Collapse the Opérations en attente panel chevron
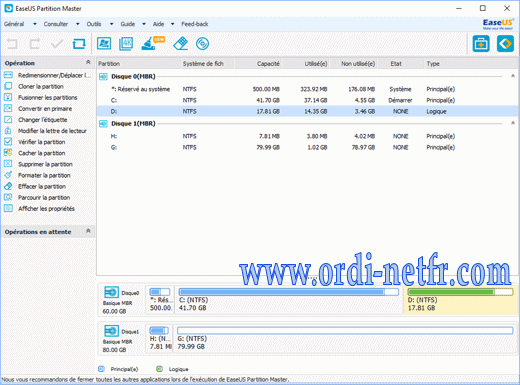 click(88, 231)
